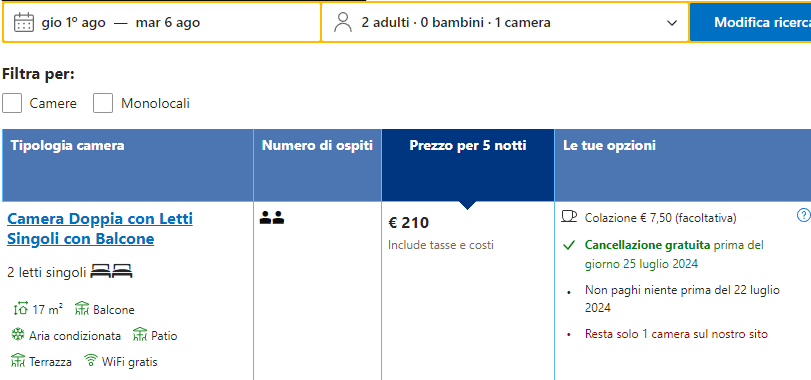Click the breakfast cup icon
The height and width of the screenshot is (380, 811).
tap(569, 216)
